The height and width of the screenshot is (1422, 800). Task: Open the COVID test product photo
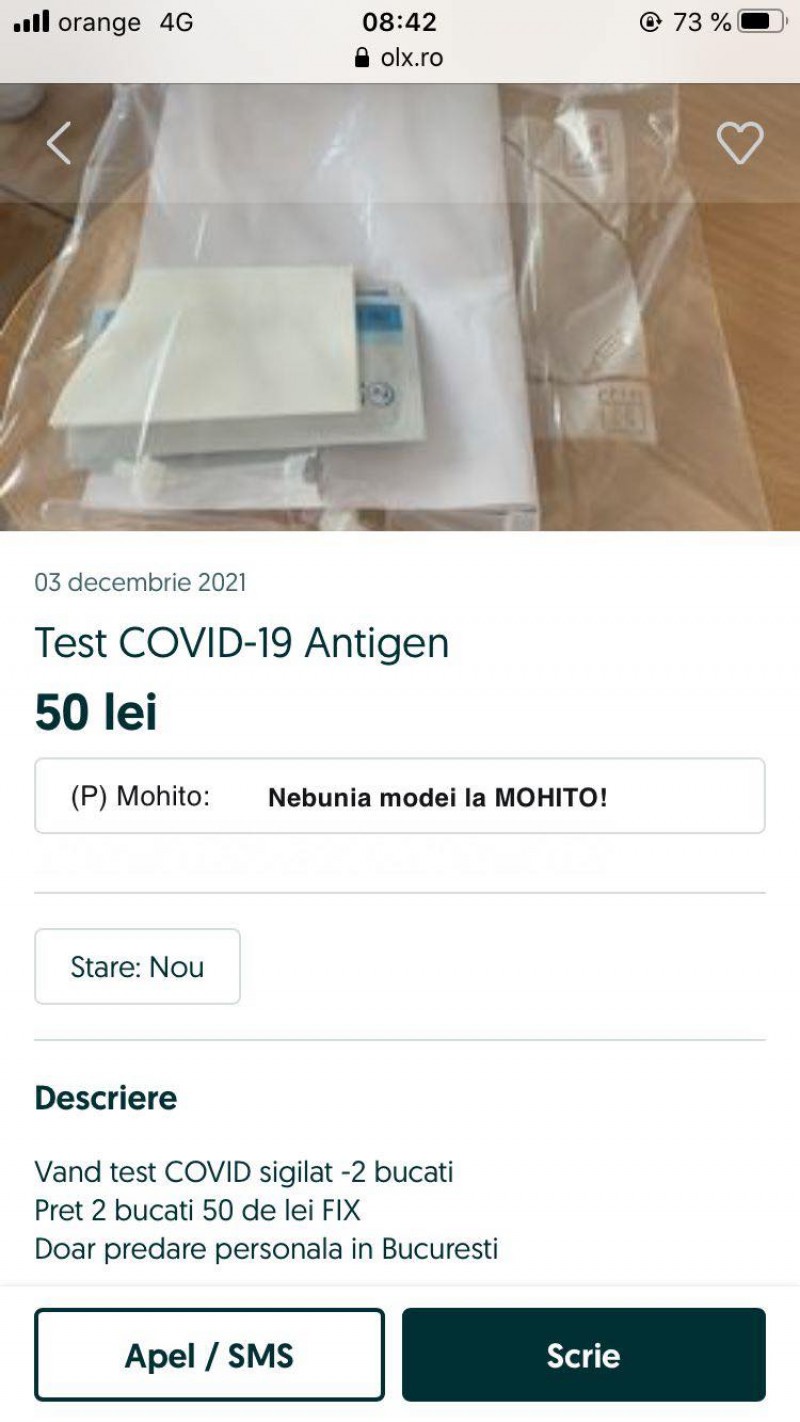(400, 307)
